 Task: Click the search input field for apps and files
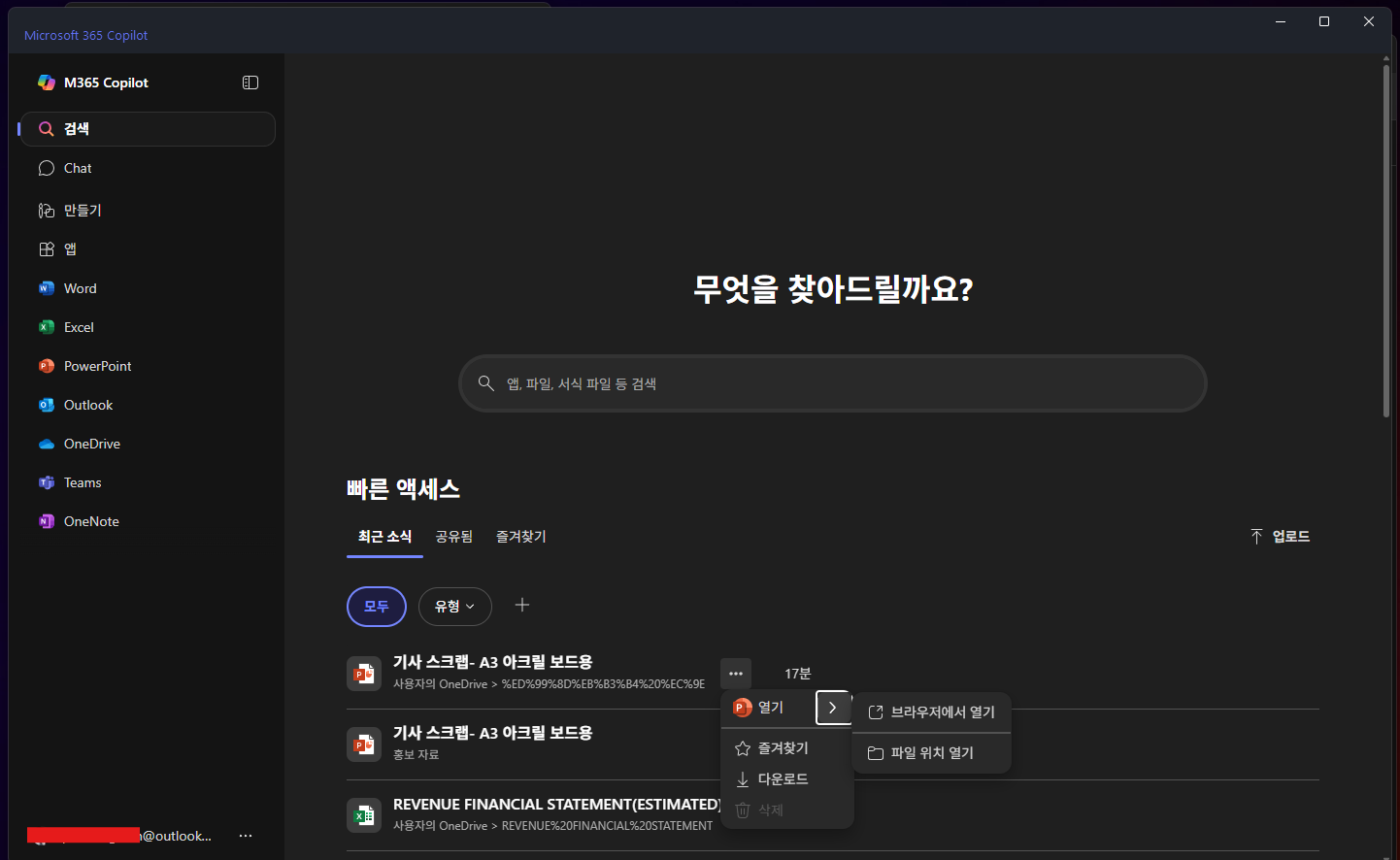click(x=833, y=383)
